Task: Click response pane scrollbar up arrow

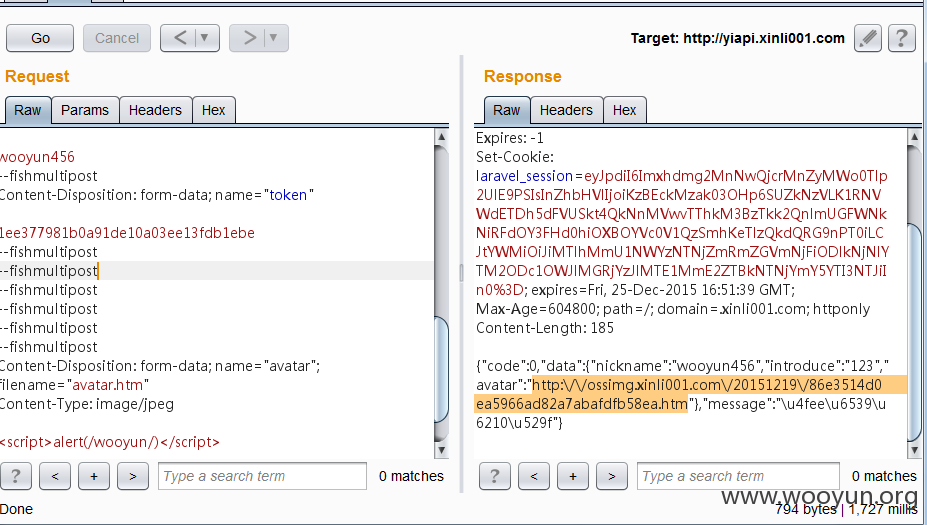Action: point(914,137)
